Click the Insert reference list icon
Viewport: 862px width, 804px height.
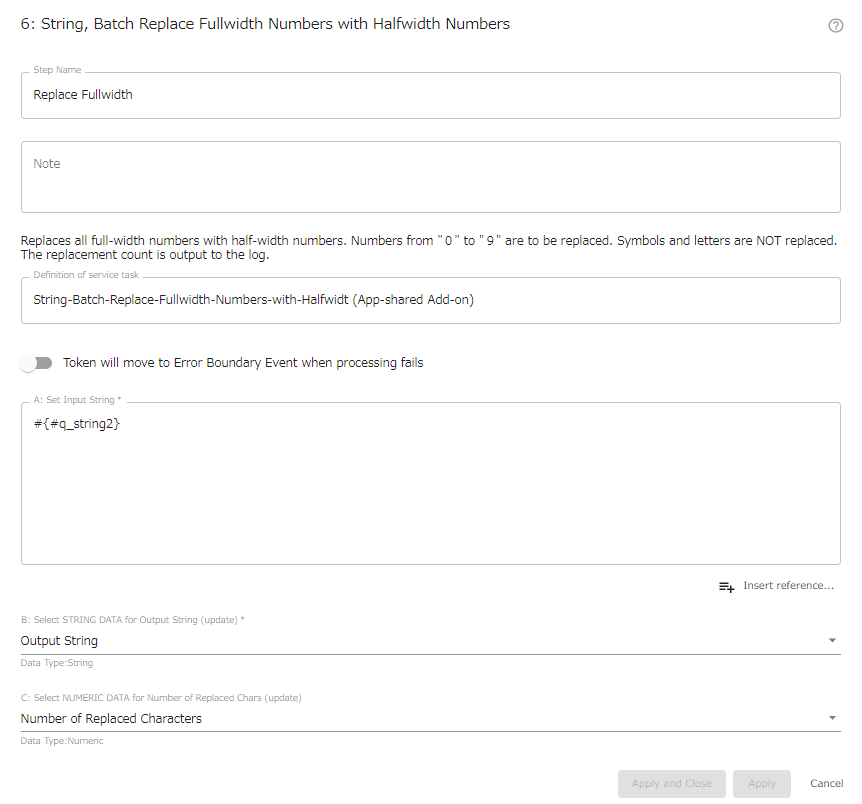tap(726, 587)
